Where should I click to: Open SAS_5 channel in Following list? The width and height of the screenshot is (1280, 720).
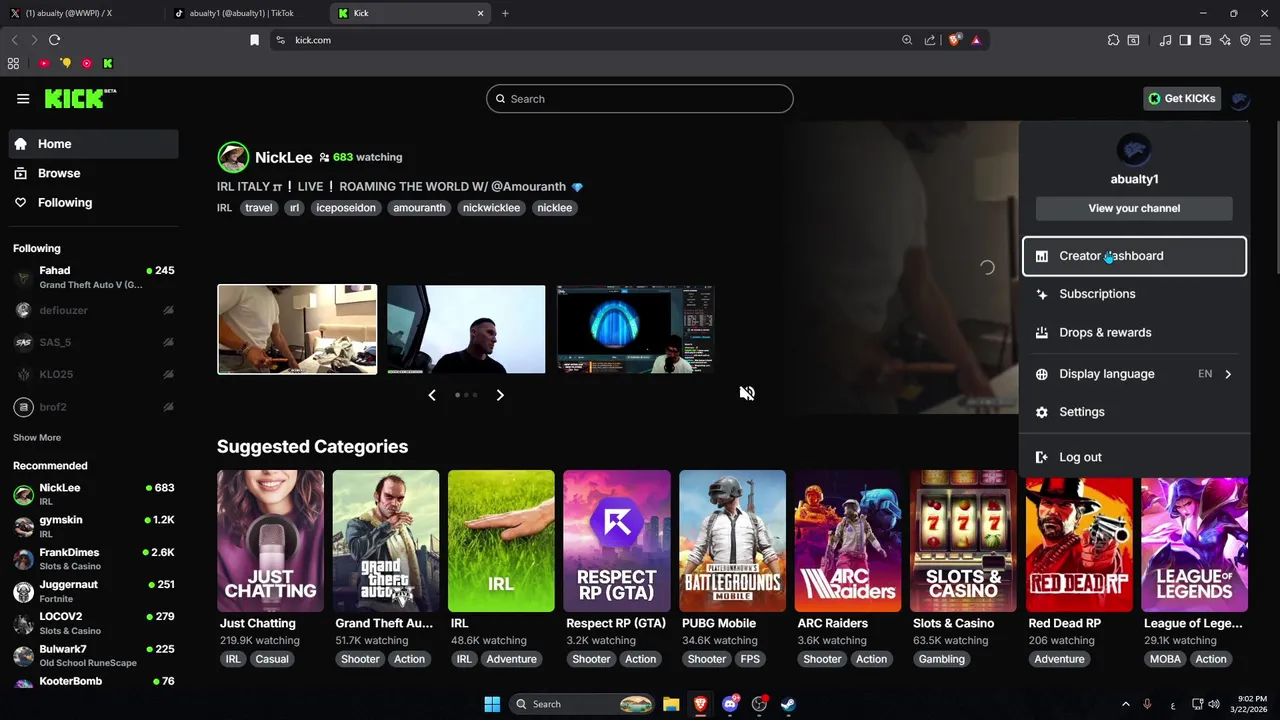pos(94,342)
